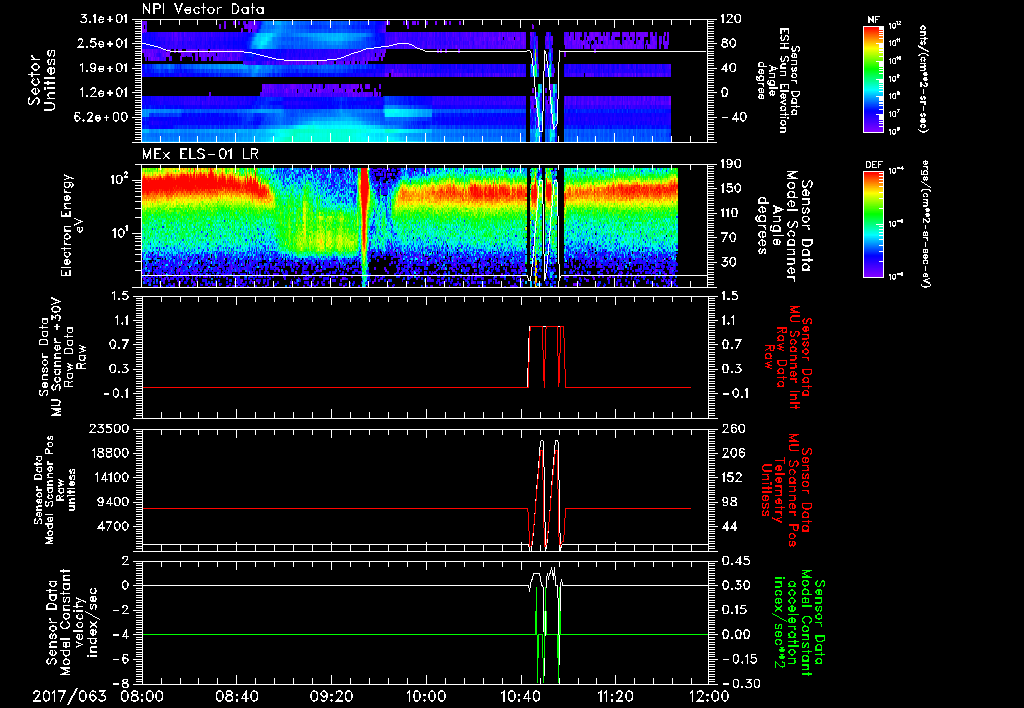
Task: Click the 08:40 time axis label
Action: pos(237,695)
